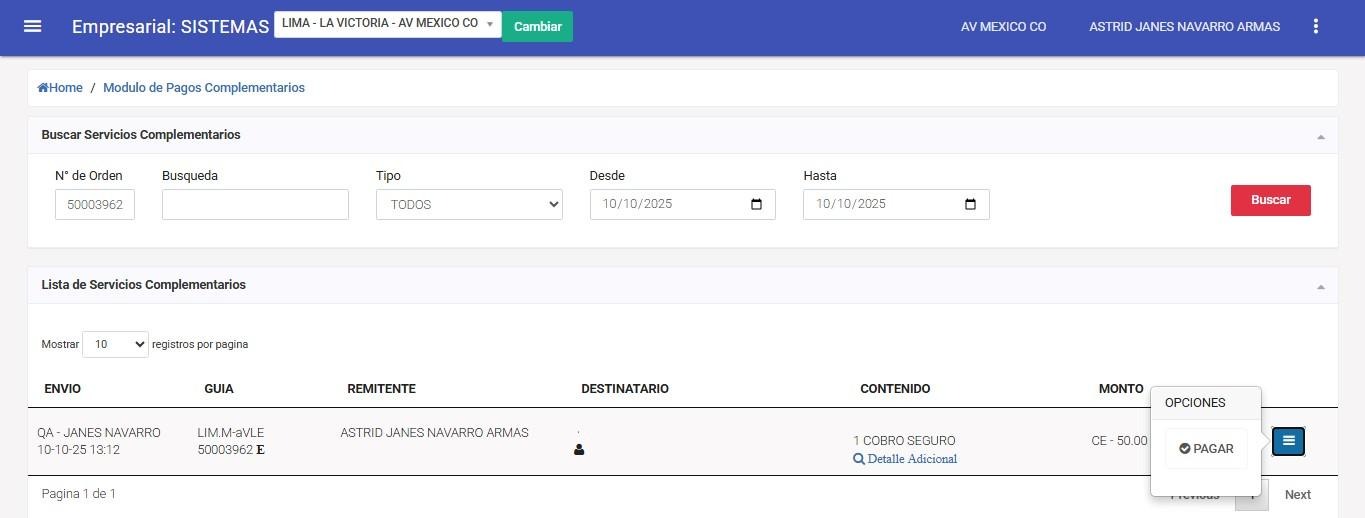Click the Detalle Adicional magnifier icon
The width and height of the screenshot is (1365, 518).
point(859,459)
